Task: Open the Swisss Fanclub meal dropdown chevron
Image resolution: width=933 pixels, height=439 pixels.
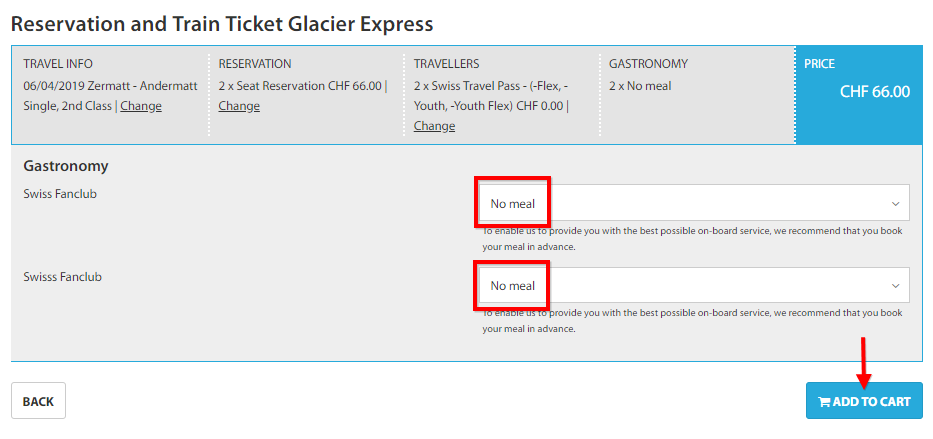Action: pos(896,286)
